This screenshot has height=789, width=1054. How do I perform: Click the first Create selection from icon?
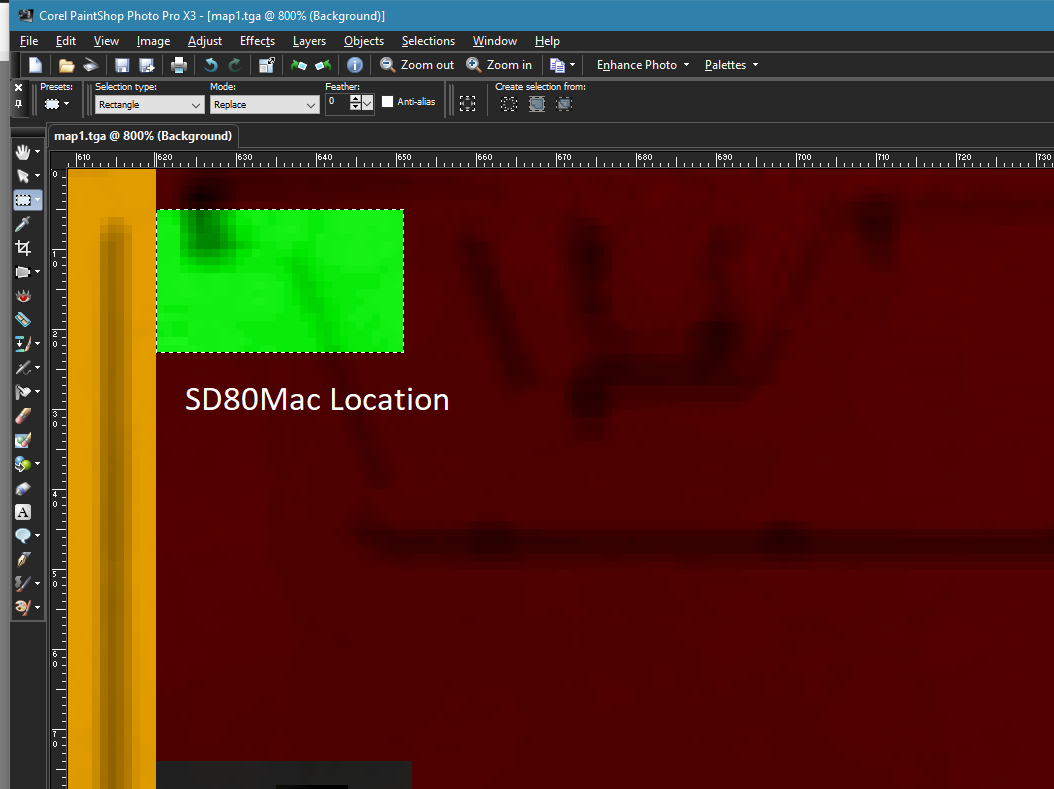[x=509, y=104]
